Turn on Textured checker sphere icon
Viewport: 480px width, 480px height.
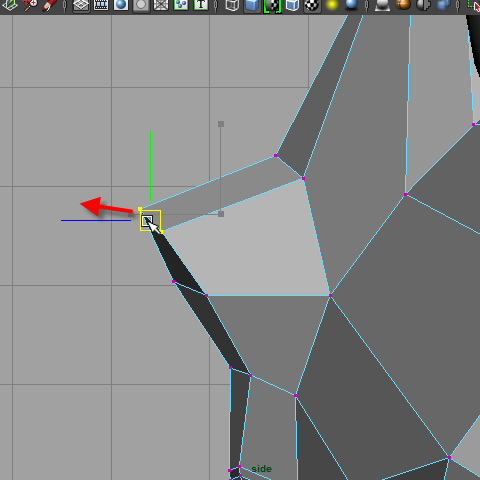312,5
